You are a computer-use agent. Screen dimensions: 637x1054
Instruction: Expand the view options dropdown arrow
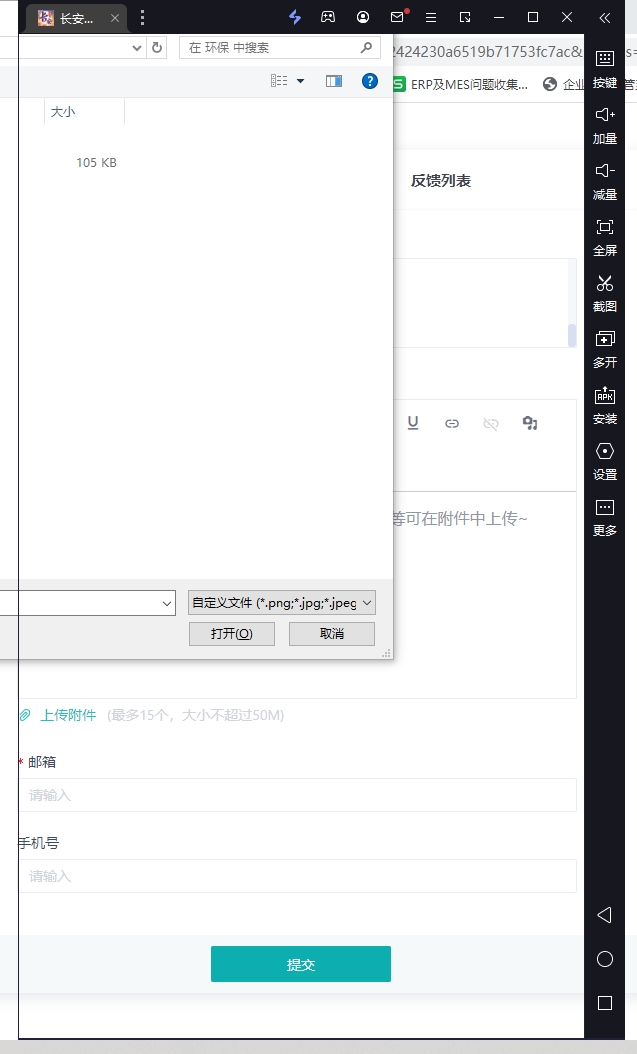300,81
